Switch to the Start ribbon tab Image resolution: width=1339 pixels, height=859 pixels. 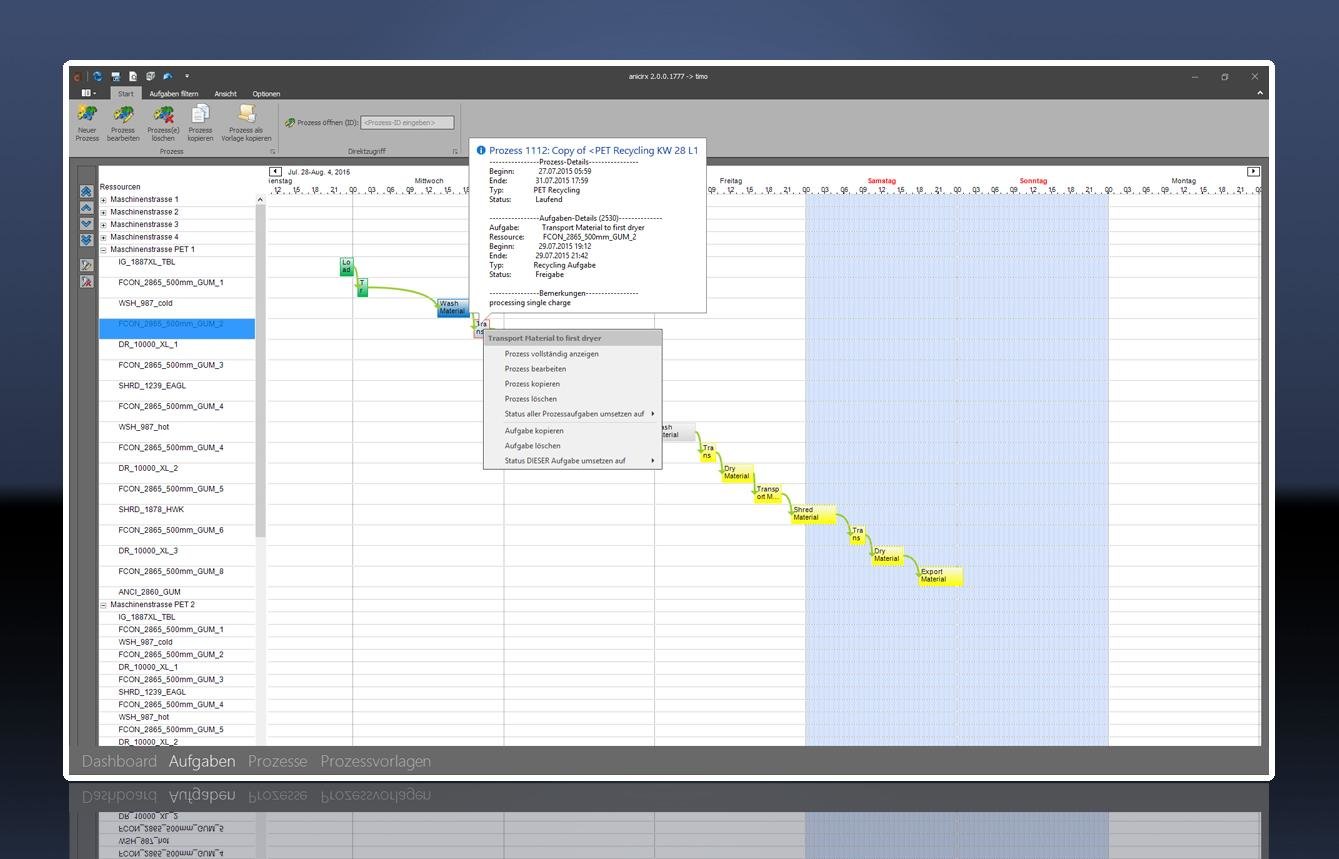click(x=125, y=94)
